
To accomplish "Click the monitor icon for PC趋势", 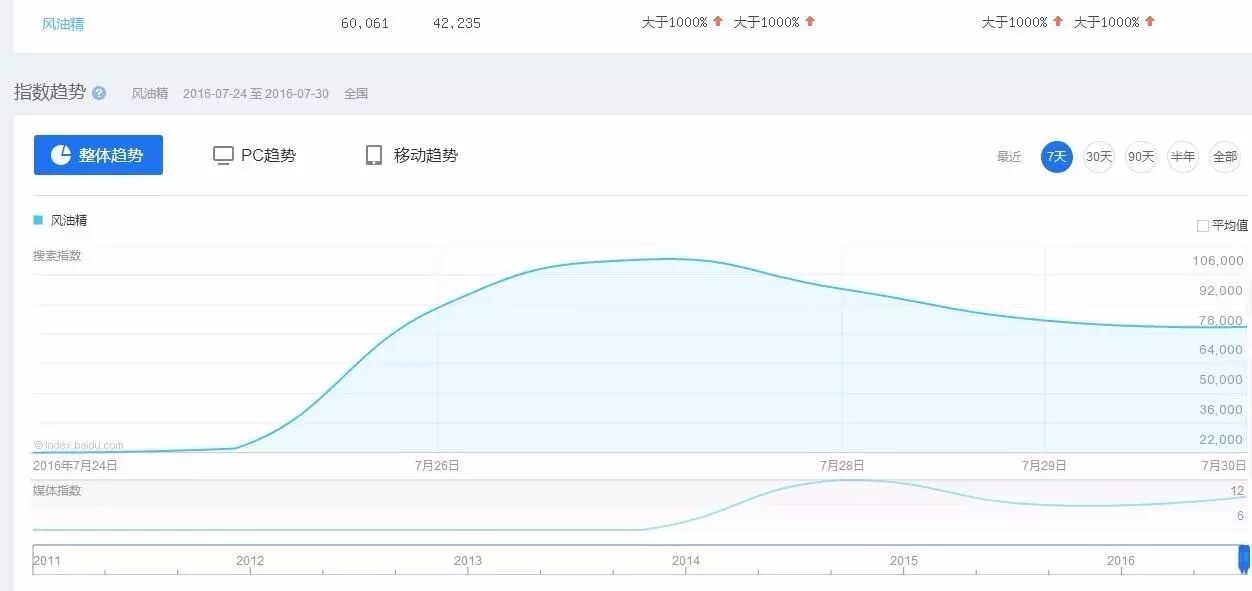I will click(x=223, y=155).
